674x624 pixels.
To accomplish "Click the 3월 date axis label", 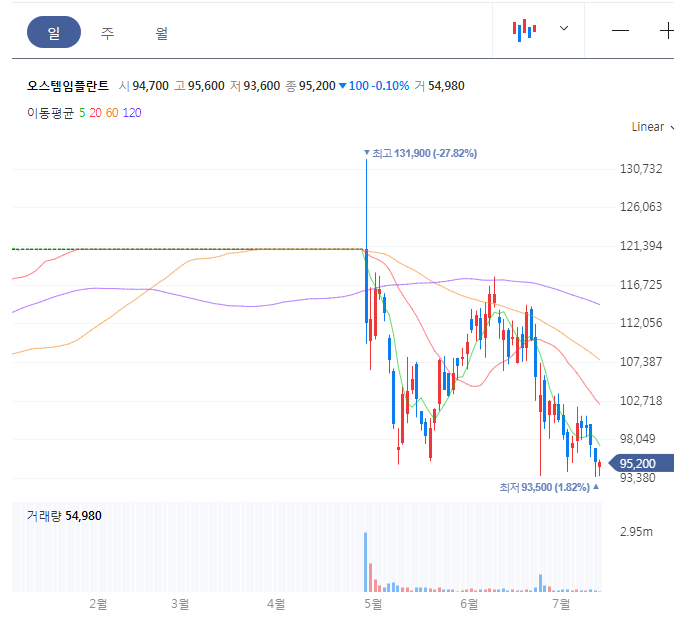I will point(180,604).
